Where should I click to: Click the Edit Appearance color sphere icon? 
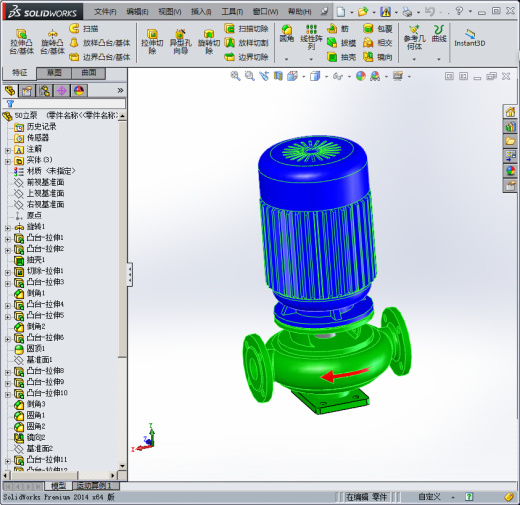click(361, 76)
